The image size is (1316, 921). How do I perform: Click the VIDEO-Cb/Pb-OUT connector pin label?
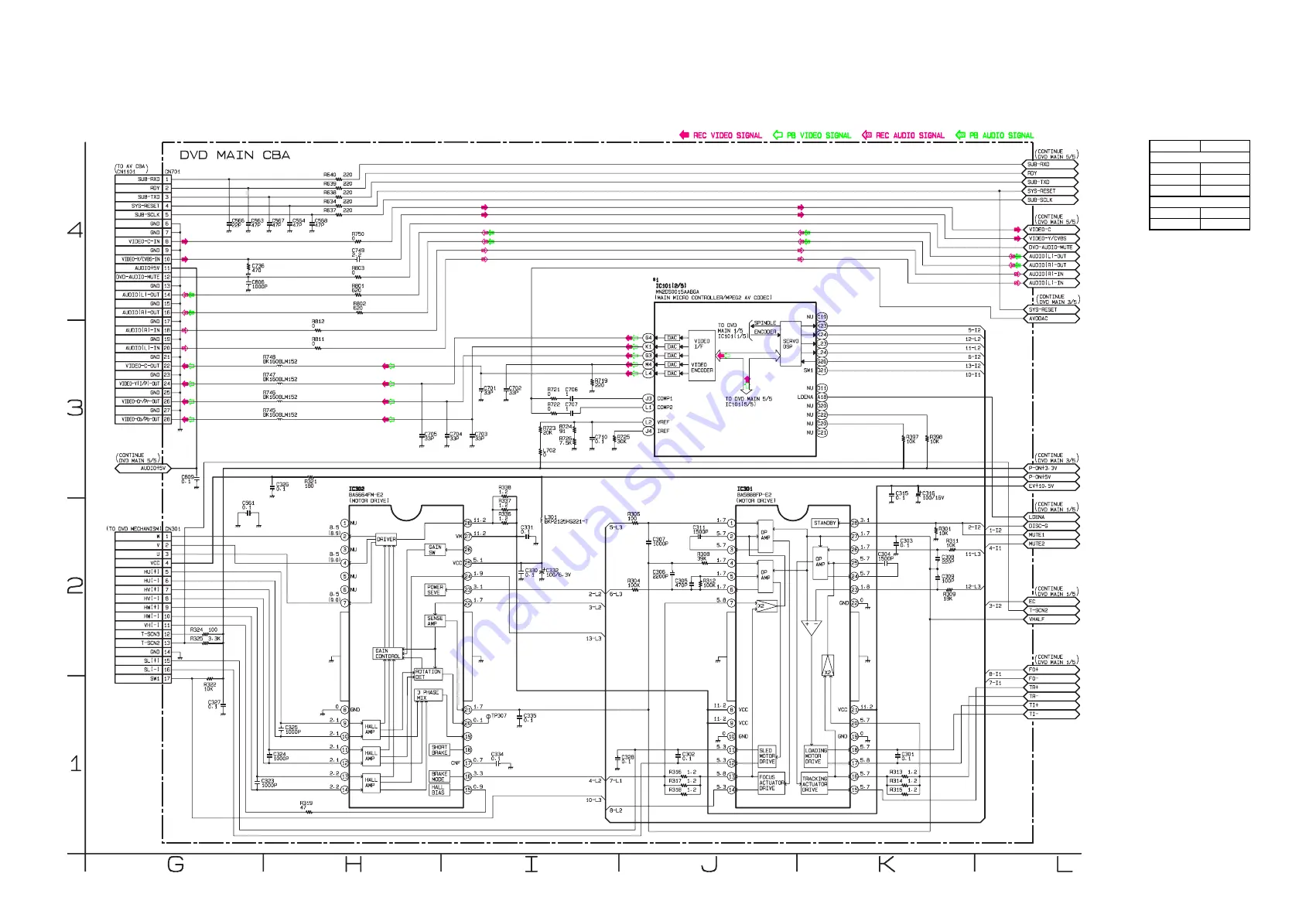tap(140, 419)
